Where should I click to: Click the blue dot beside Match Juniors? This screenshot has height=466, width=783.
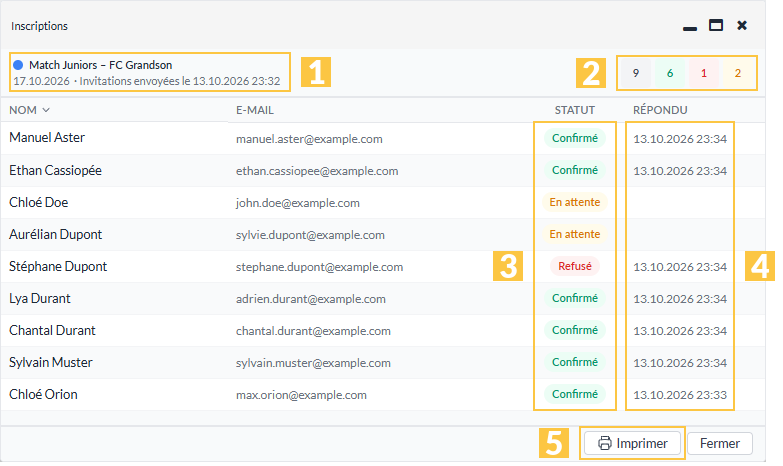point(18,65)
